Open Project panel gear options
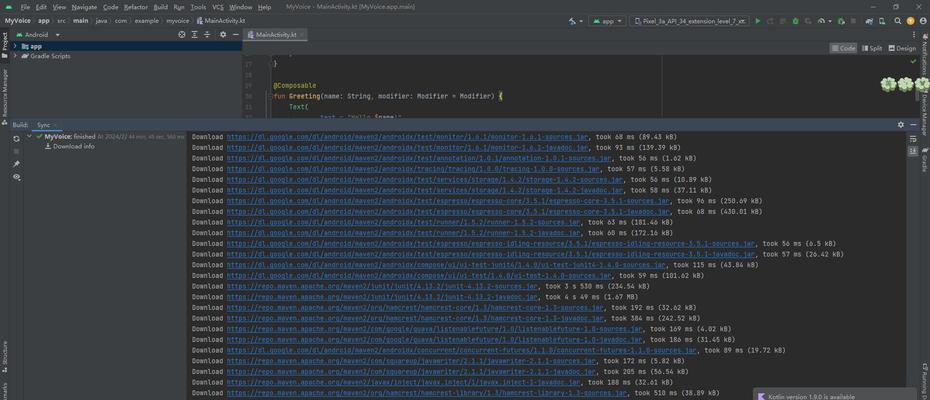The image size is (930, 400). 223,34
